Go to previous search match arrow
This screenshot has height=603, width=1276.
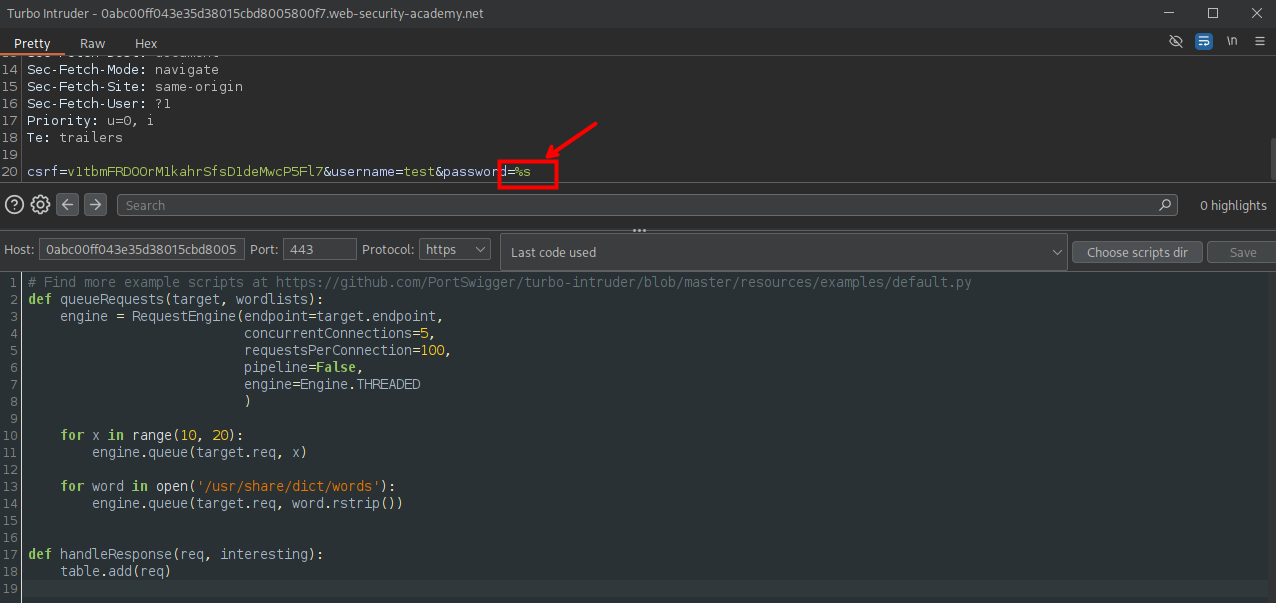pos(67,205)
